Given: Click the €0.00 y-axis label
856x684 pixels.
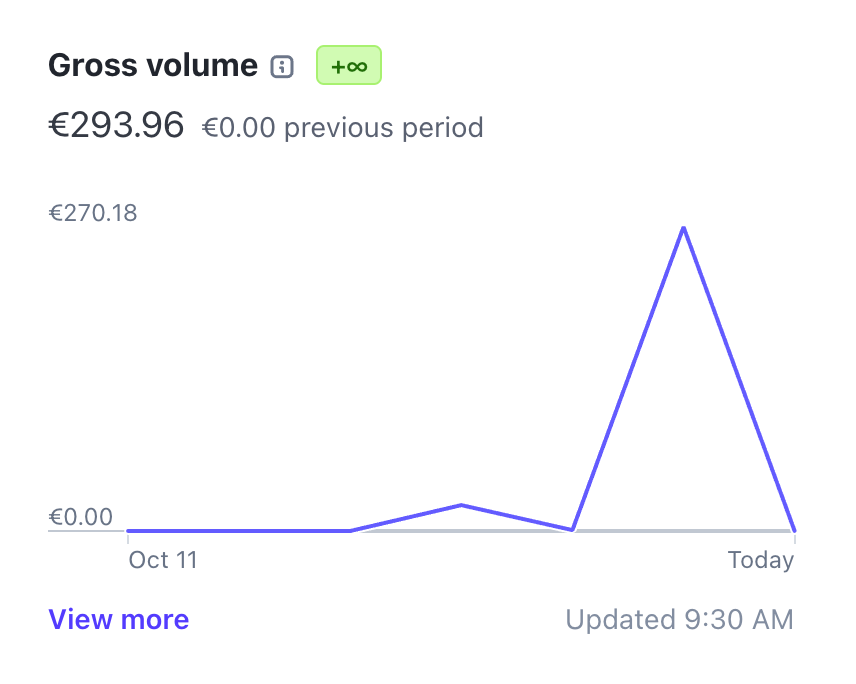Looking at the screenshot, I should click(x=81, y=517).
